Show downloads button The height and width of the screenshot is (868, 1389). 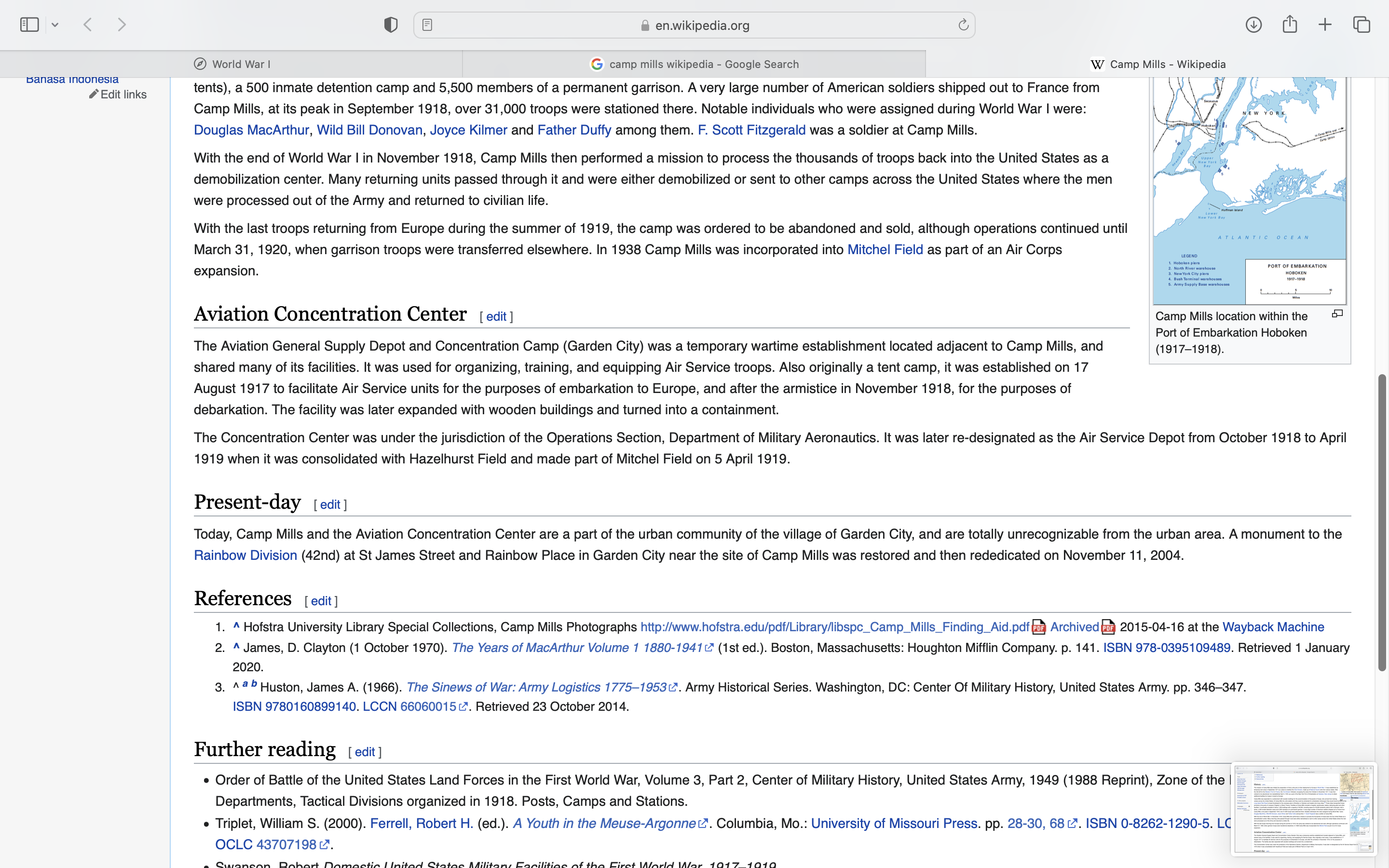click(x=1253, y=25)
